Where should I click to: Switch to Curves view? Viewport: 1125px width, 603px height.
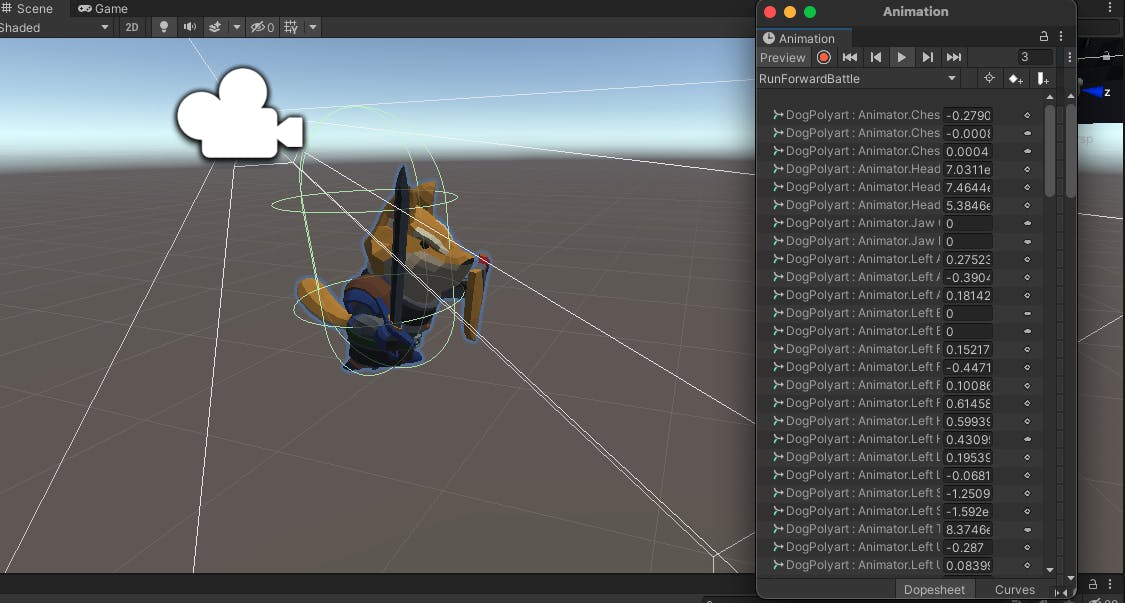click(x=1015, y=589)
